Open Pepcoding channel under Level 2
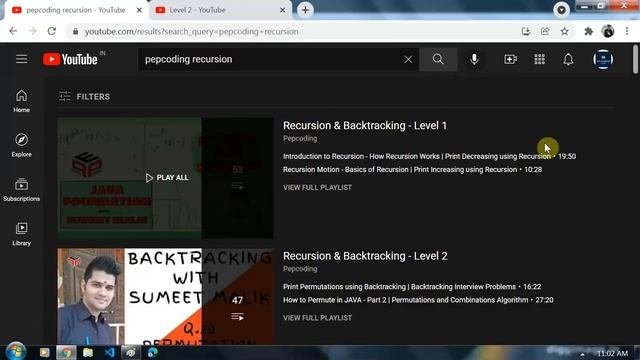 300,269
